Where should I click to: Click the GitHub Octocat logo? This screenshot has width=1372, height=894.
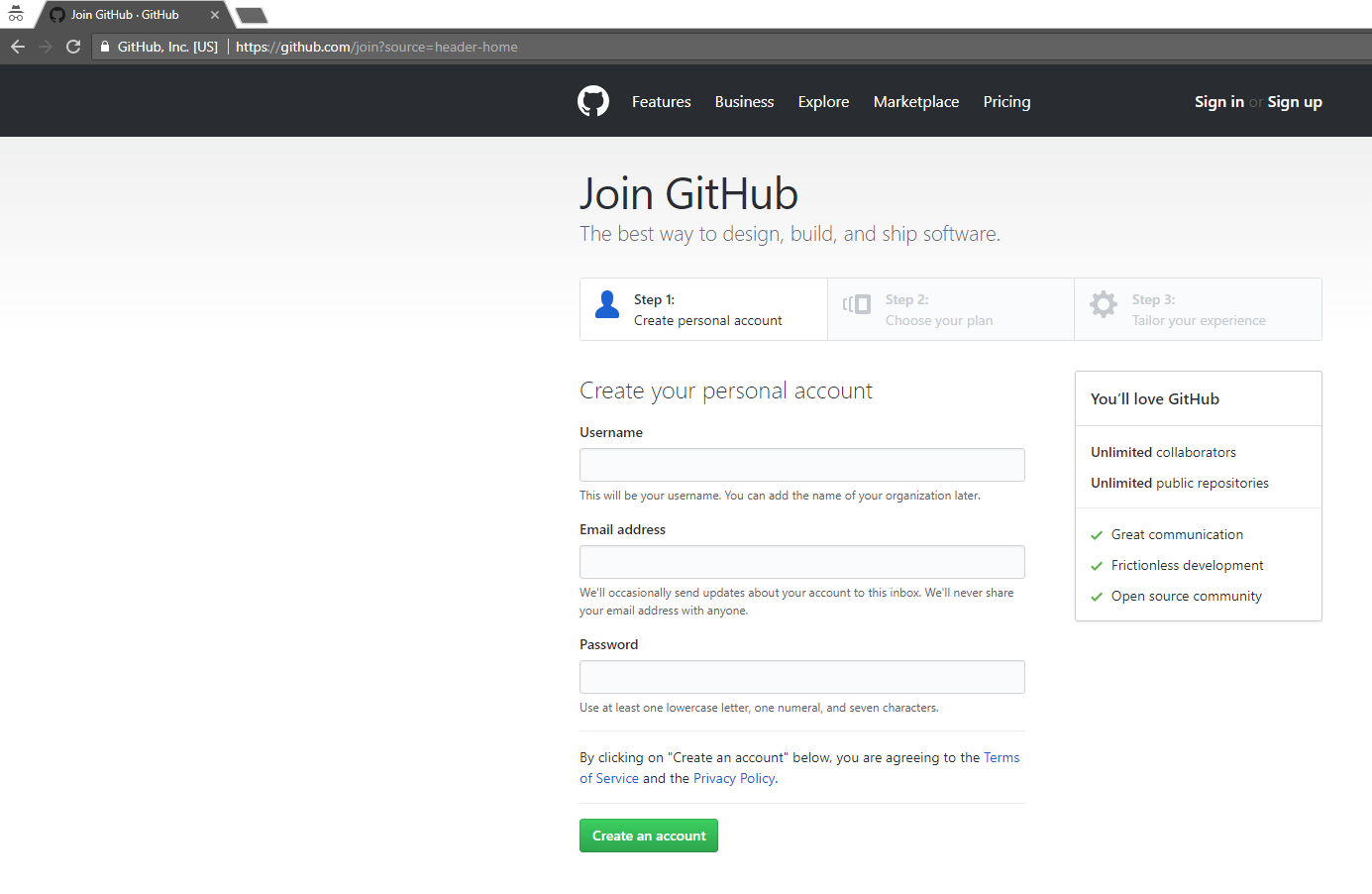point(593,101)
